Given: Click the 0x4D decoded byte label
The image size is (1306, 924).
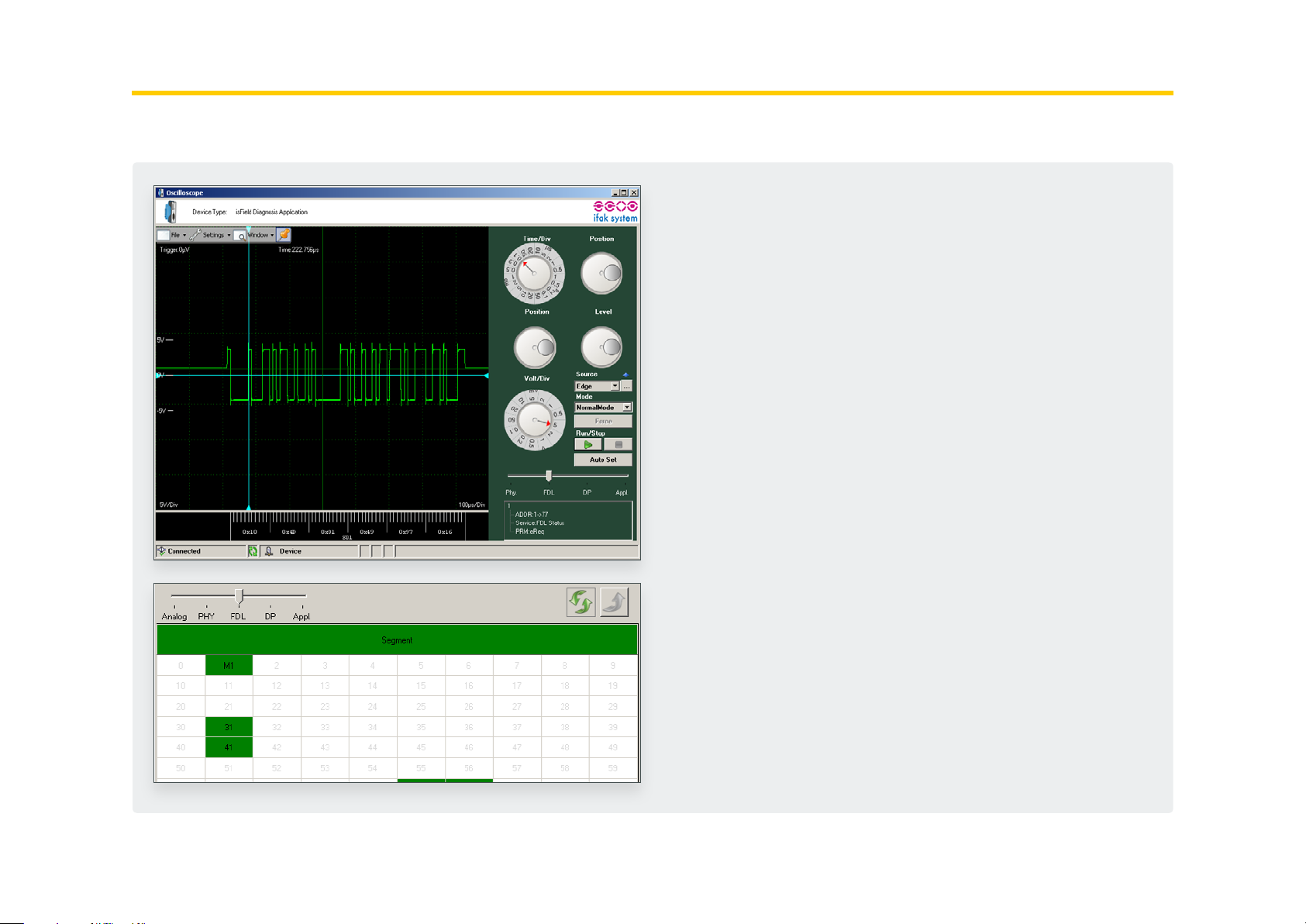Looking at the screenshot, I should point(288,532).
